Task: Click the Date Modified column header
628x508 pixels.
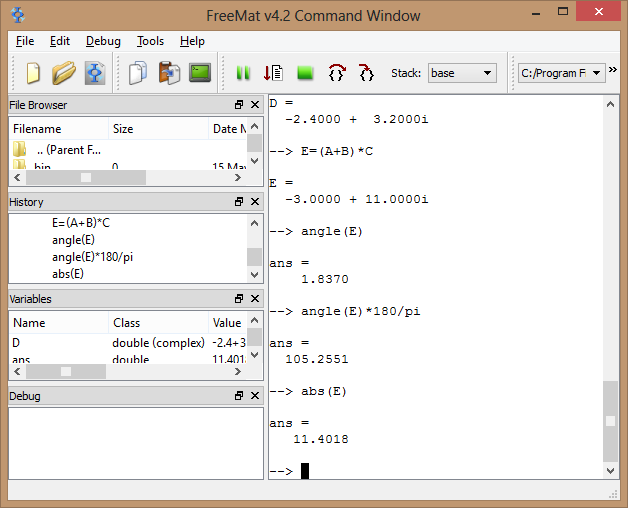Action: click(227, 129)
